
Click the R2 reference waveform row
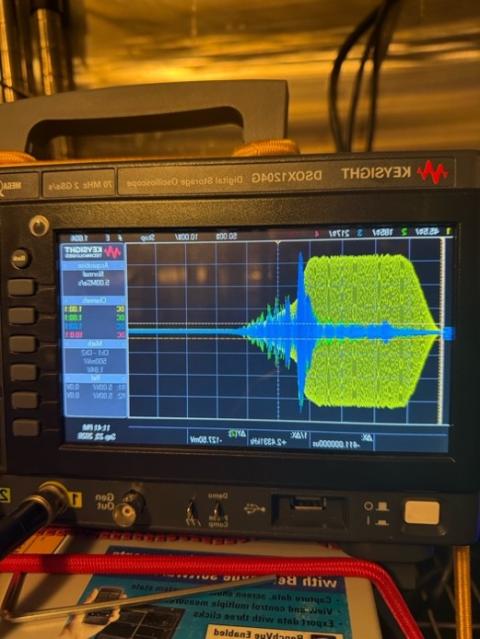pos(96,396)
